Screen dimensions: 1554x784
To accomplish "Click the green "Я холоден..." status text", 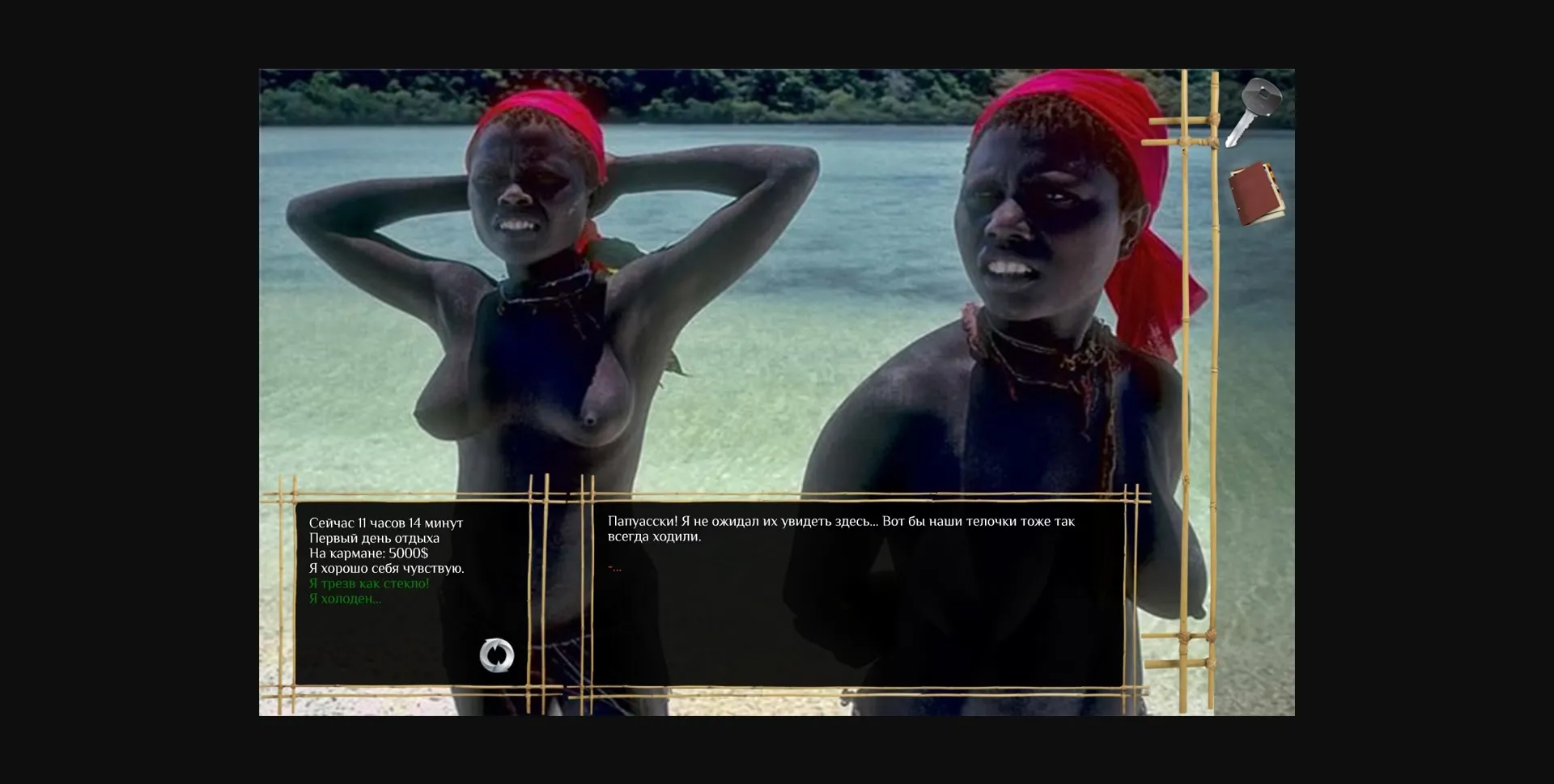I will pos(345,599).
